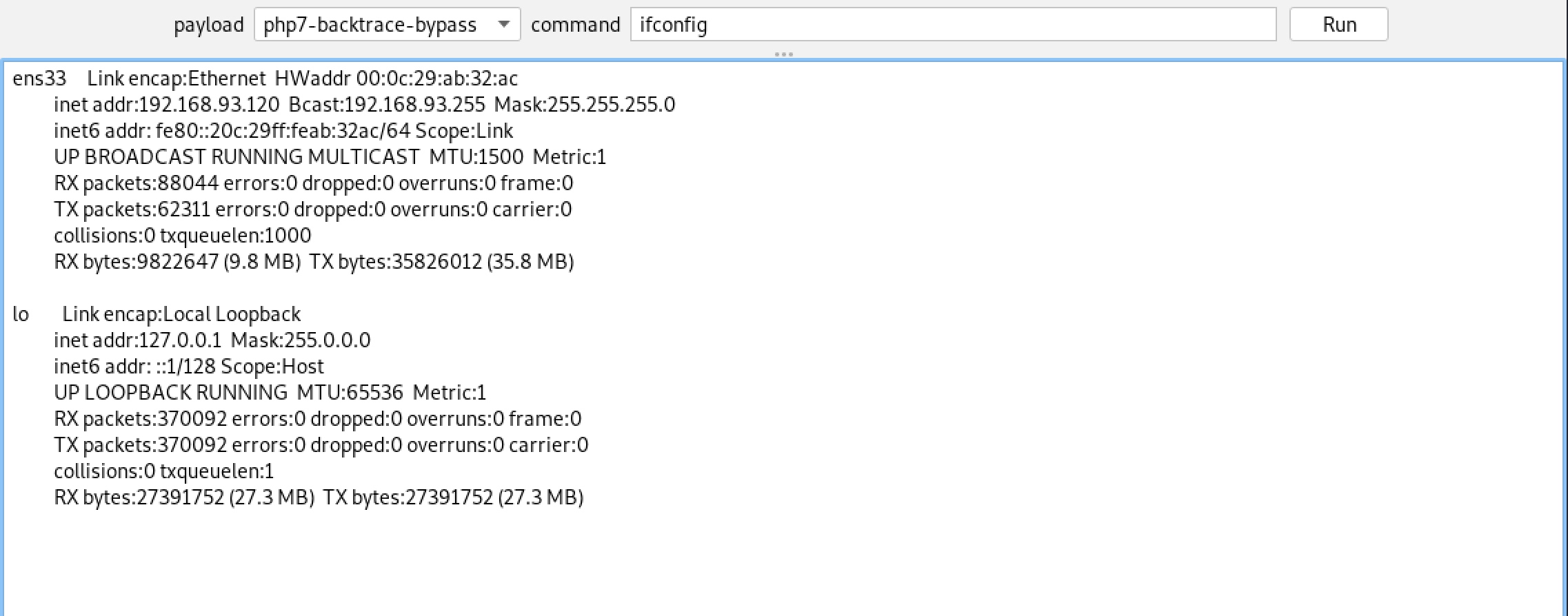Open the payload combo box showing php7-backtrace-bypass
This screenshot has height=616, width=1568.
372,25
